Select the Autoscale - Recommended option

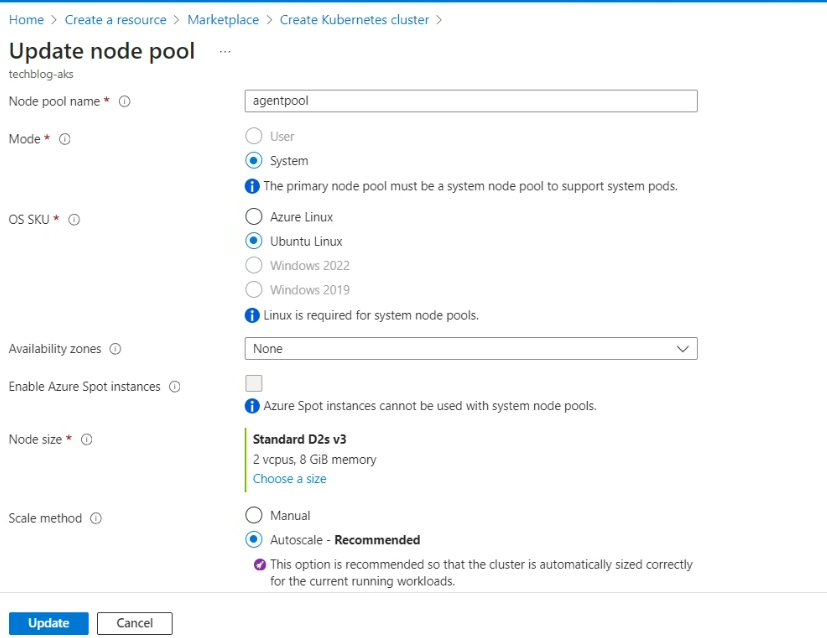click(x=253, y=540)
